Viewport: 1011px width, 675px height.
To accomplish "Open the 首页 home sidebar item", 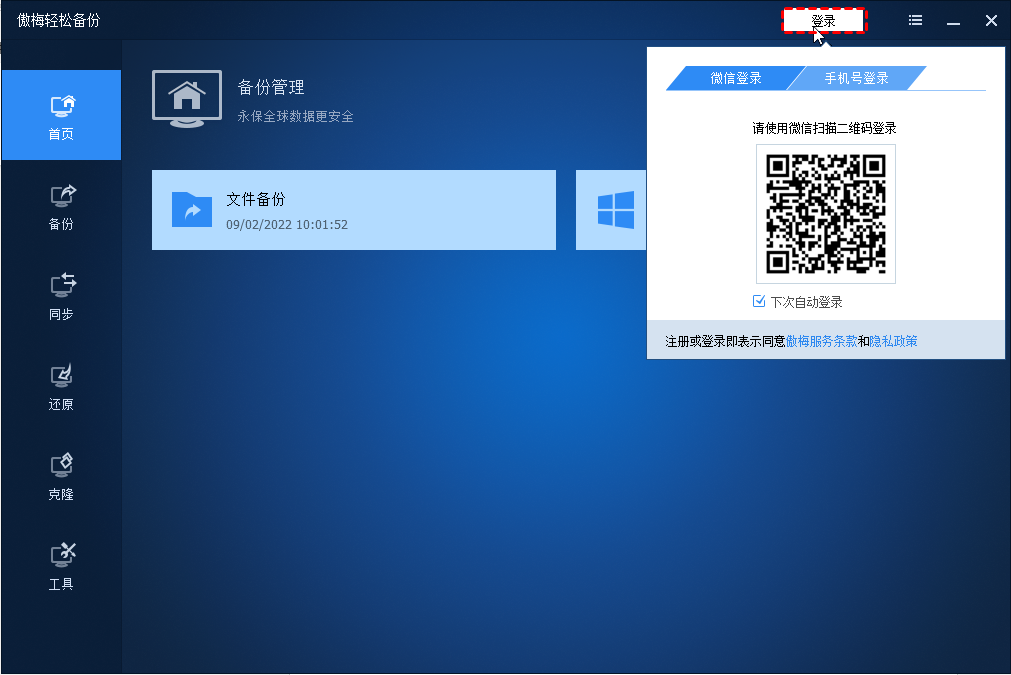I will coord(61,115).
